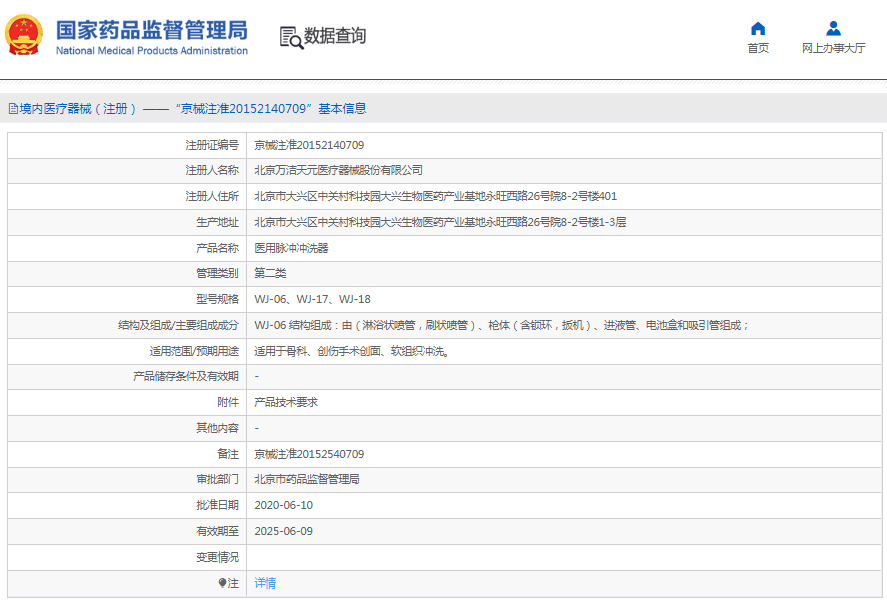
Task: Click the 型号规格 label
Action: pyautogui.click(x=217, y=299)
